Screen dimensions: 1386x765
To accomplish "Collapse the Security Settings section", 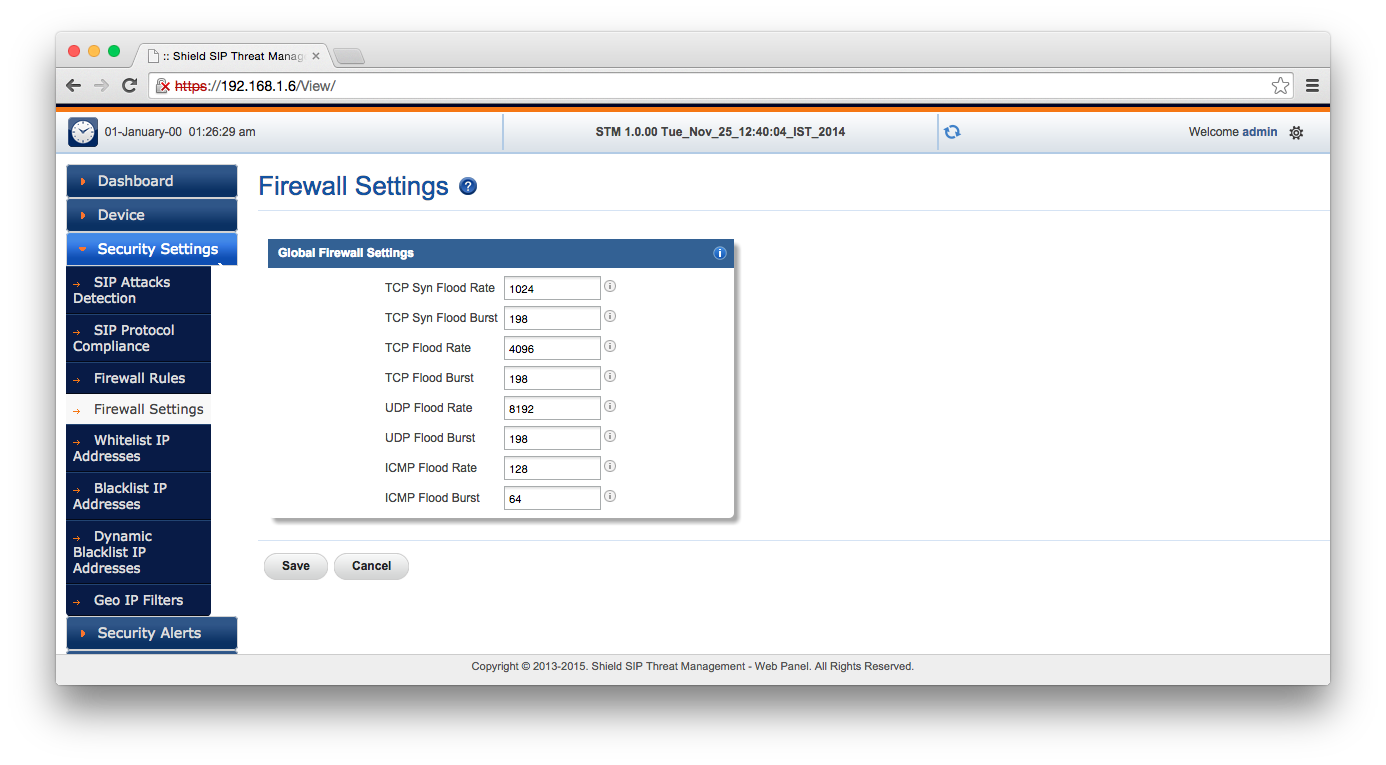I will click(x=152, y=249).
